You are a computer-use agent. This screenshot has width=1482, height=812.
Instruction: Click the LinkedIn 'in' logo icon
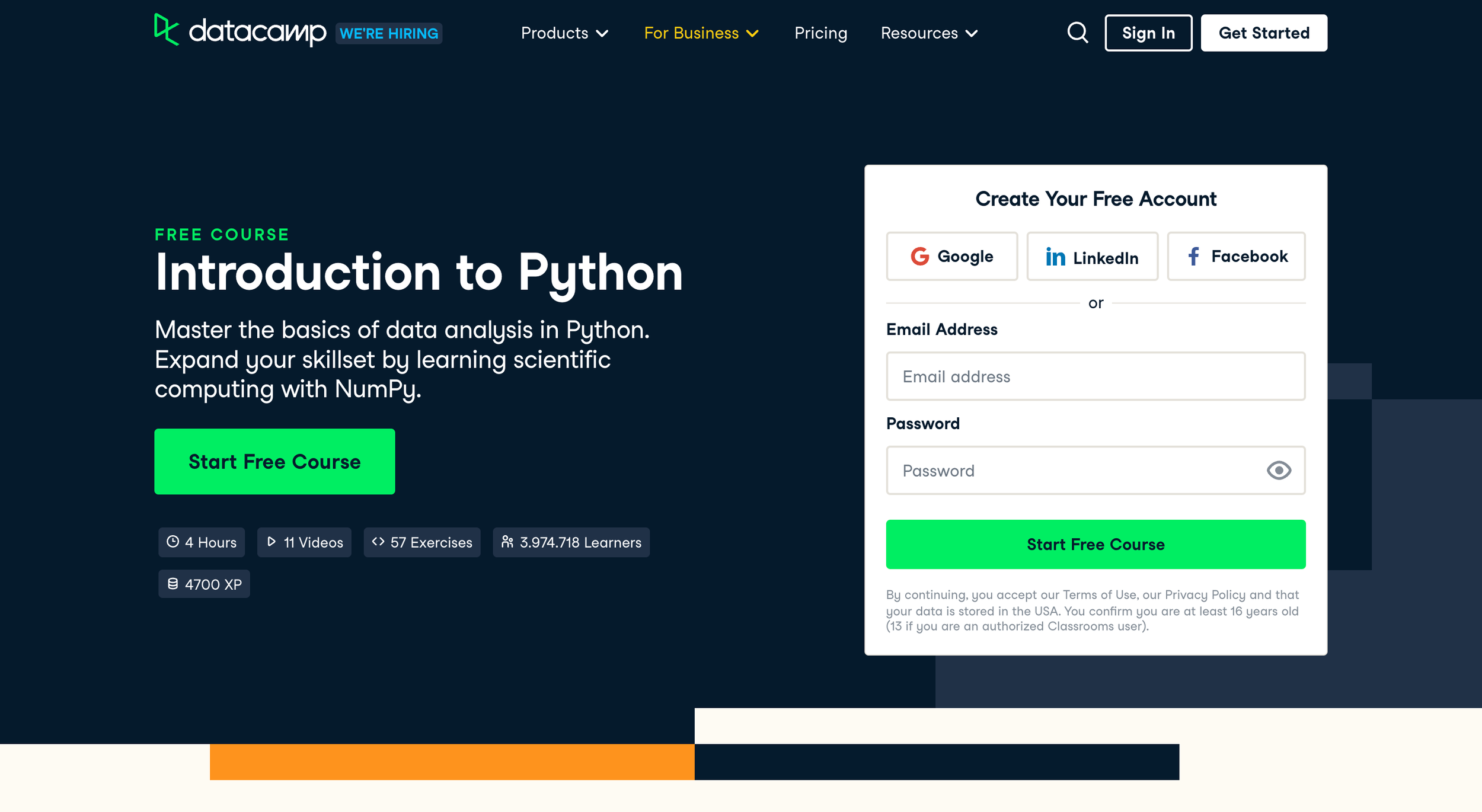[x=1055, y=257]
